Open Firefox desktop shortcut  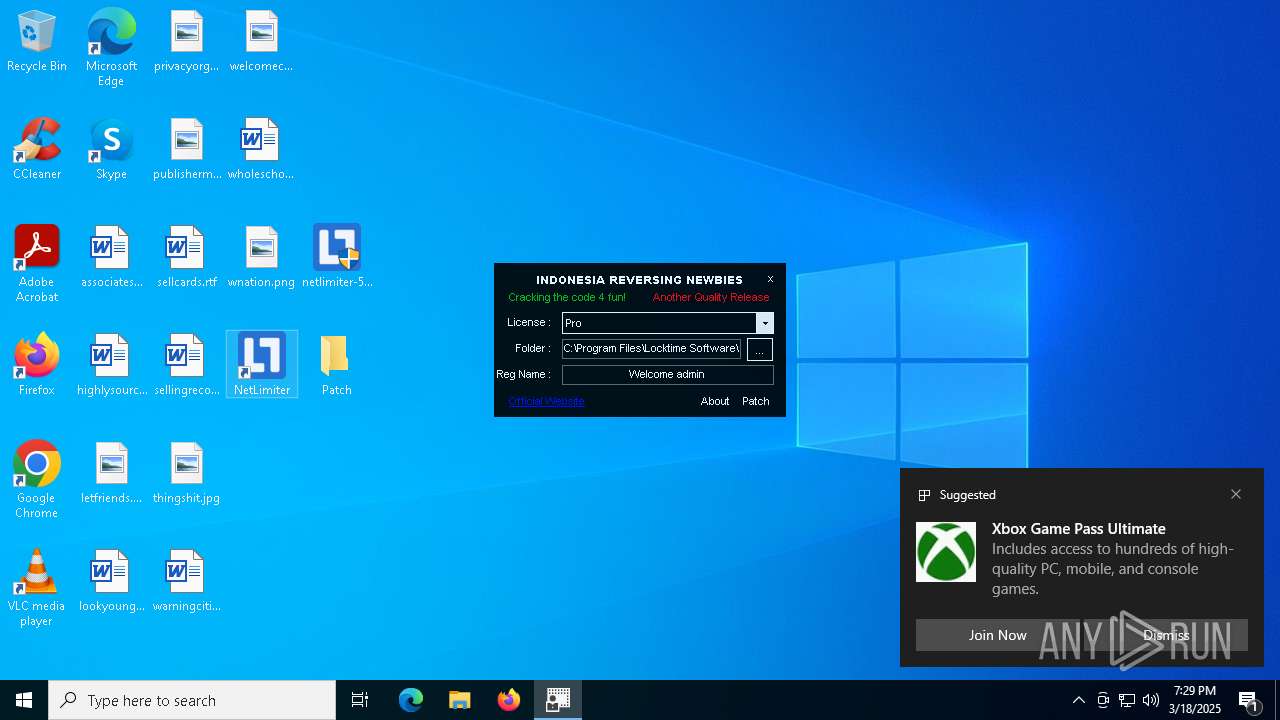pos(37,366)
